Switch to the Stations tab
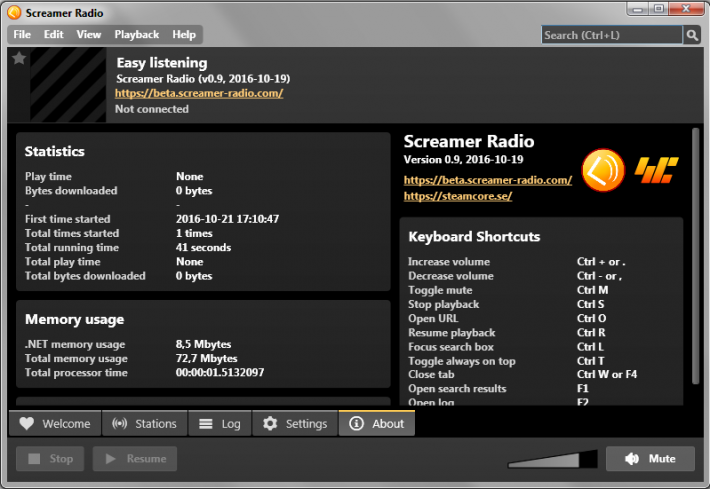Viewport: 710px width, 489px height. coord(144,423)
